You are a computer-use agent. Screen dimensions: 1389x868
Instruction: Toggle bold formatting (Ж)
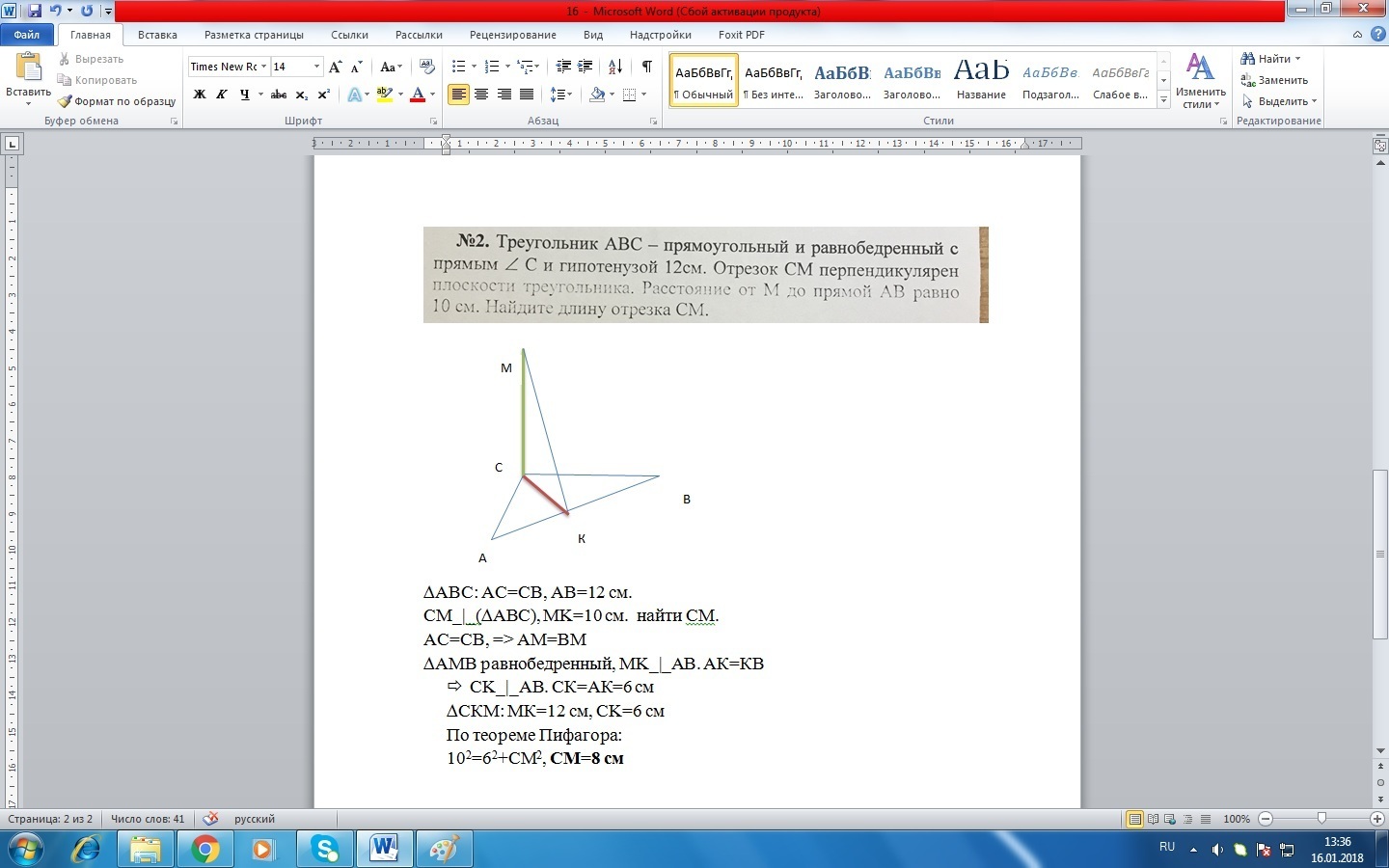pyautogui.click(x=200, y=95)
